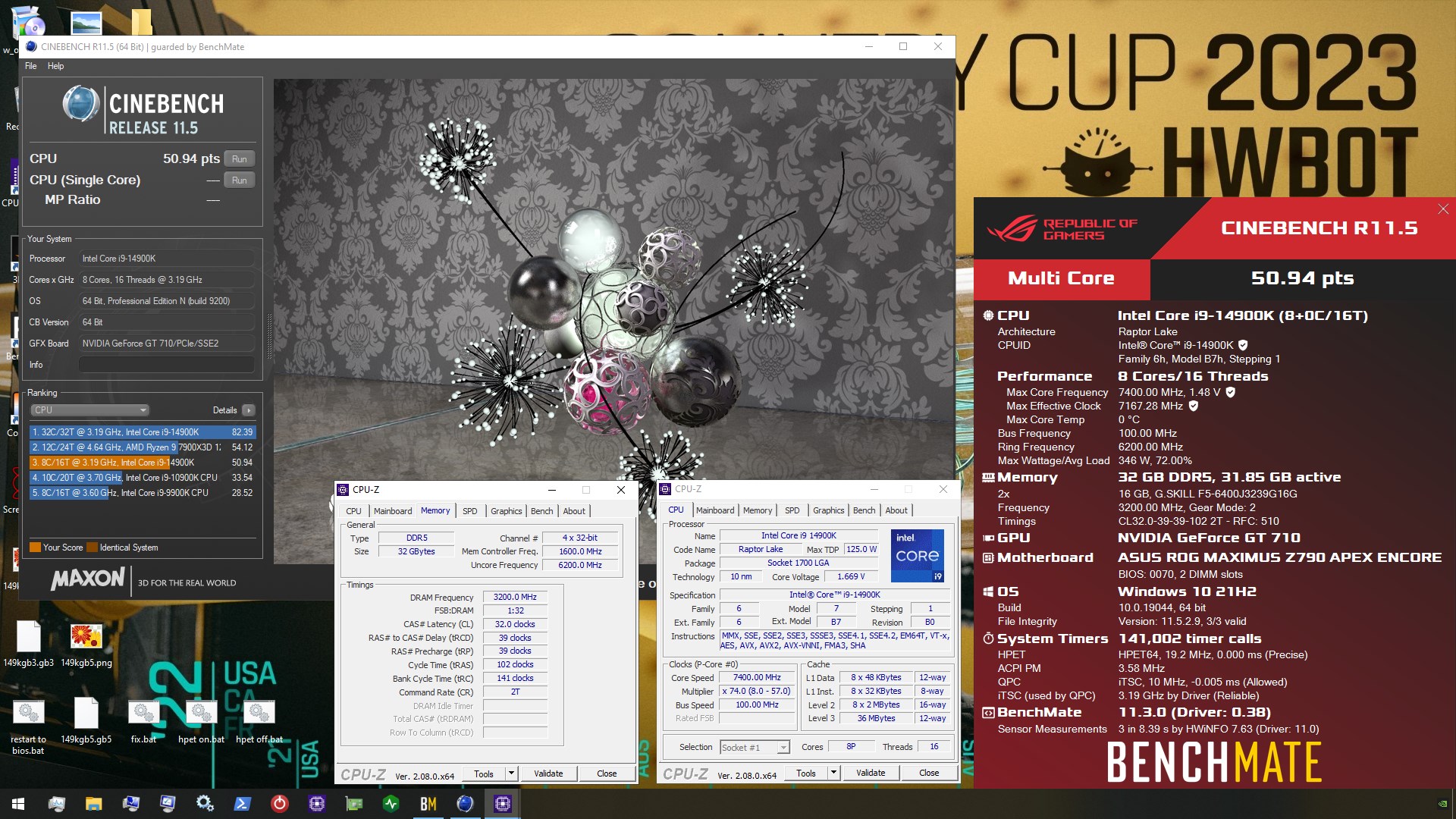Open the Help menu in Cinebench
1456x819 pixels.
55,66
